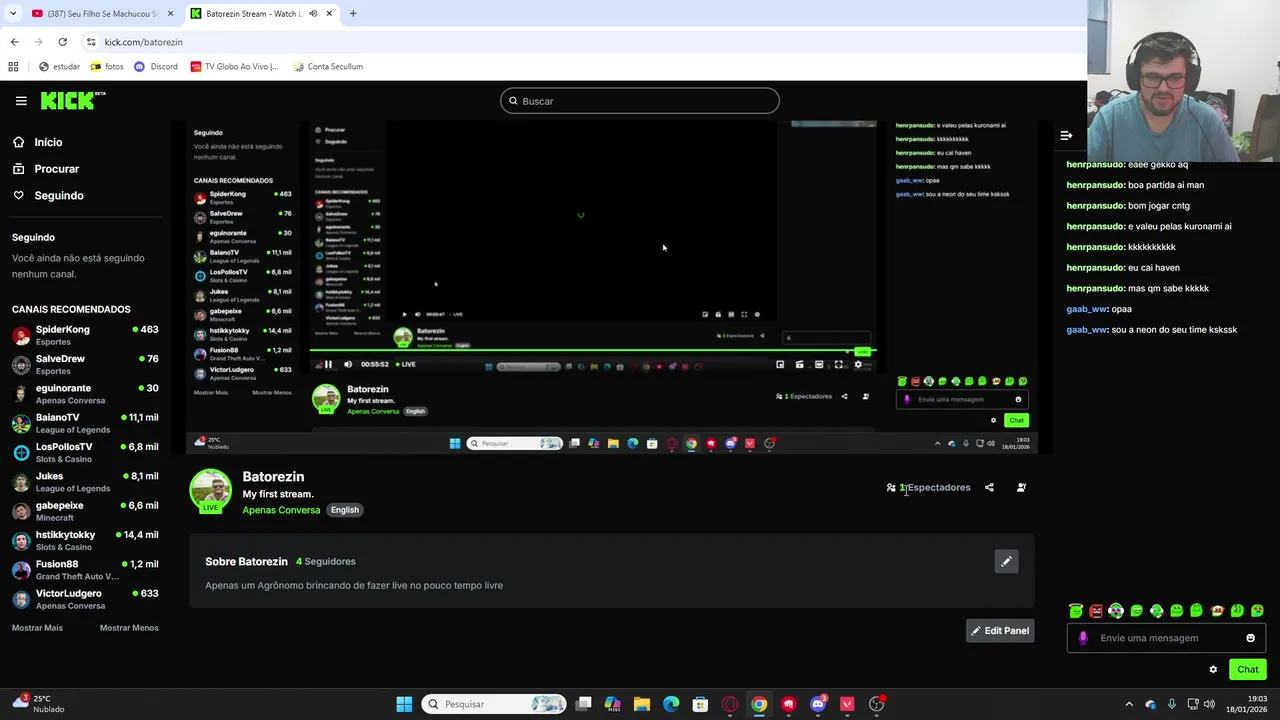
Task: Go back in browser history
Action: click(x=14, y=42)
